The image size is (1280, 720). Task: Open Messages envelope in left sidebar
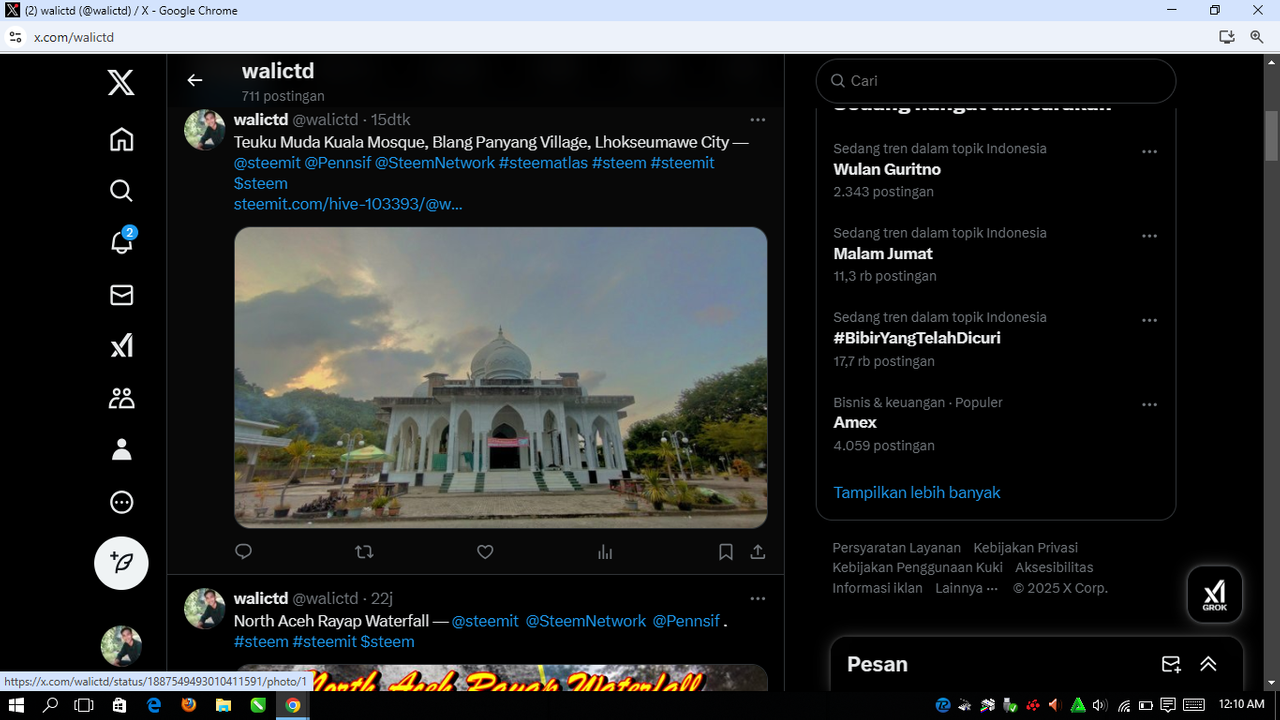pos(121,295)
